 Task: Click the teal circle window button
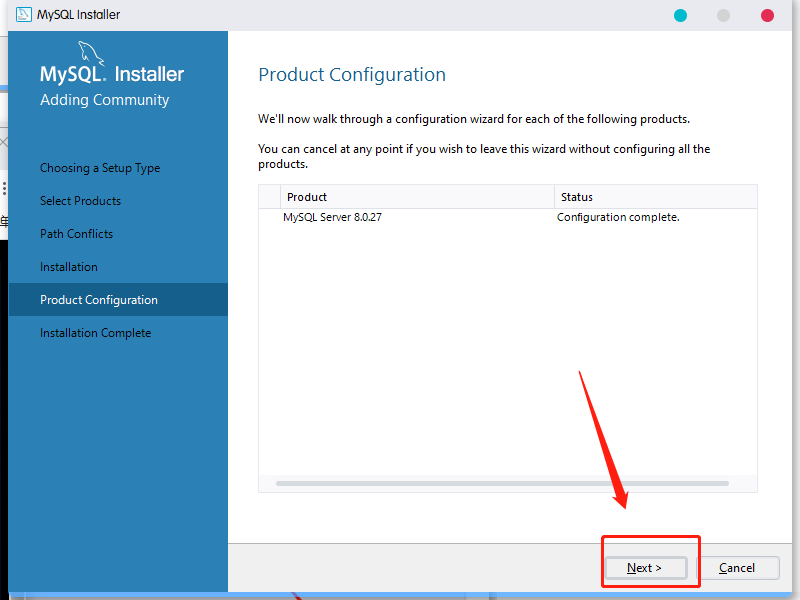(x=680, y=15)
